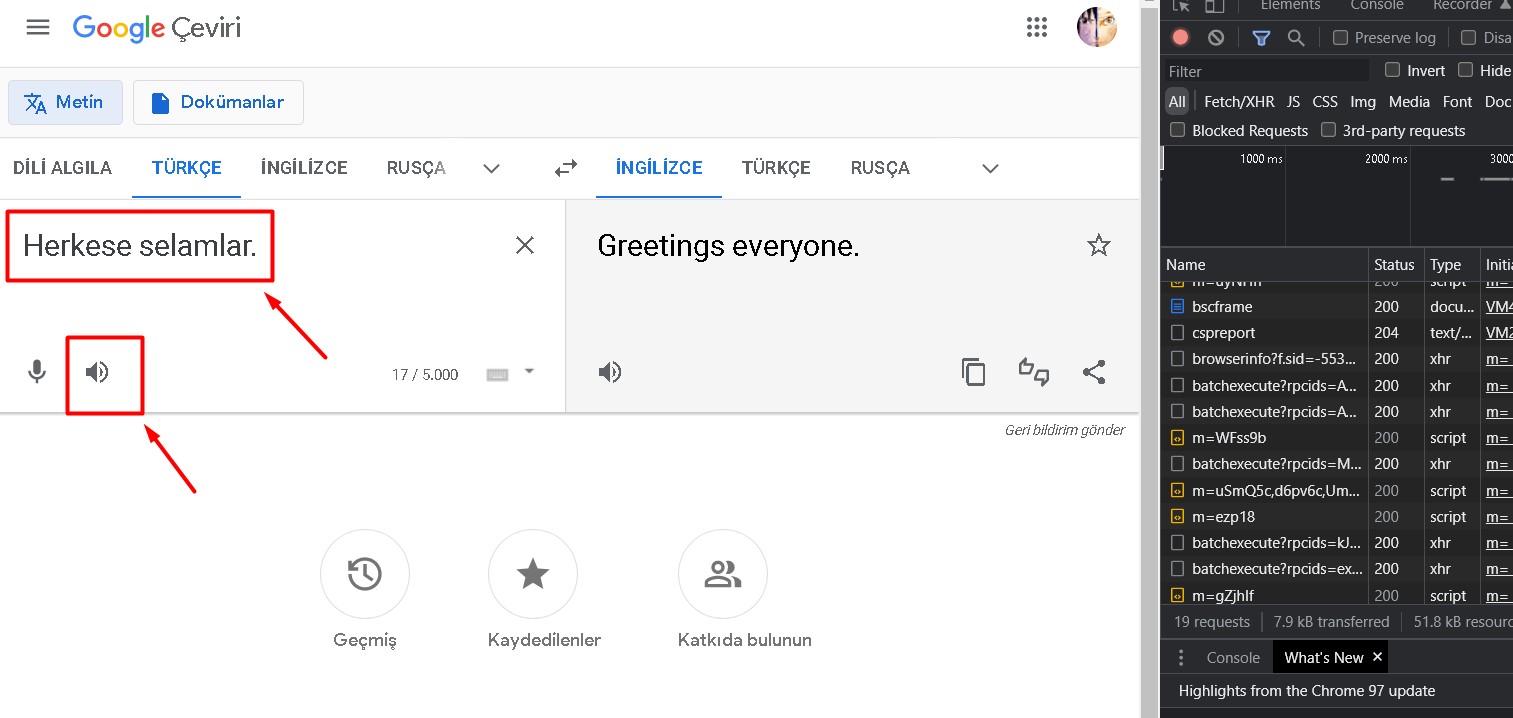Open network search magnifier icon
This screenshot has width=1513, height=718.
pos(1296,37)
